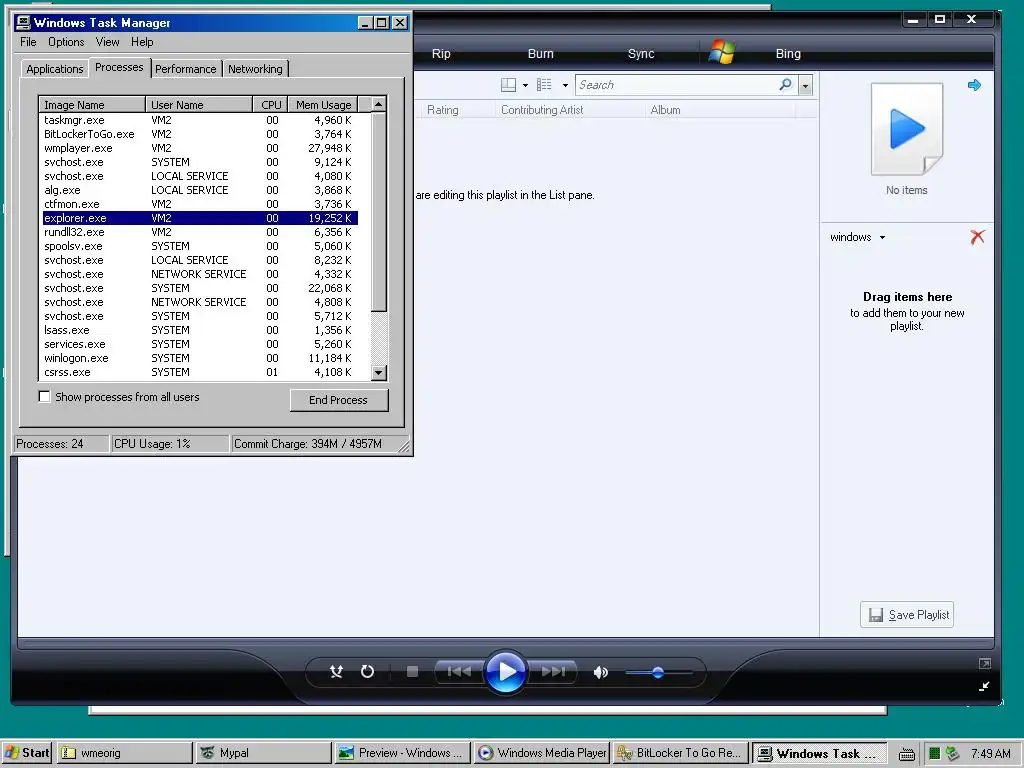Sort processes by CPU column header
The image size is (1024, 768).
[270, 104]
